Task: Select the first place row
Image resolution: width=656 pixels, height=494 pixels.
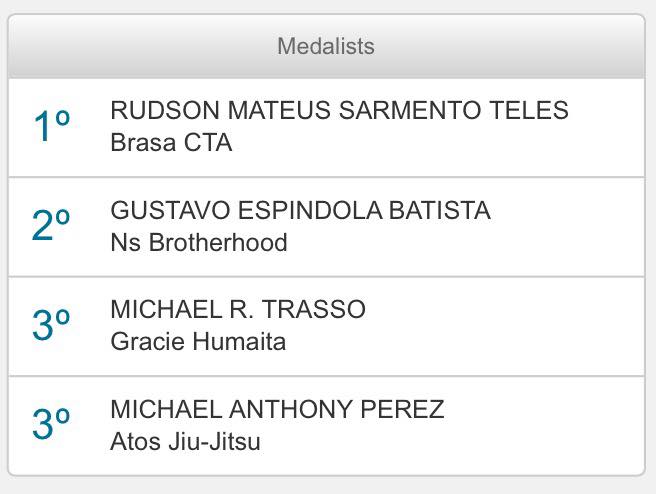Action: click(326, 128)
